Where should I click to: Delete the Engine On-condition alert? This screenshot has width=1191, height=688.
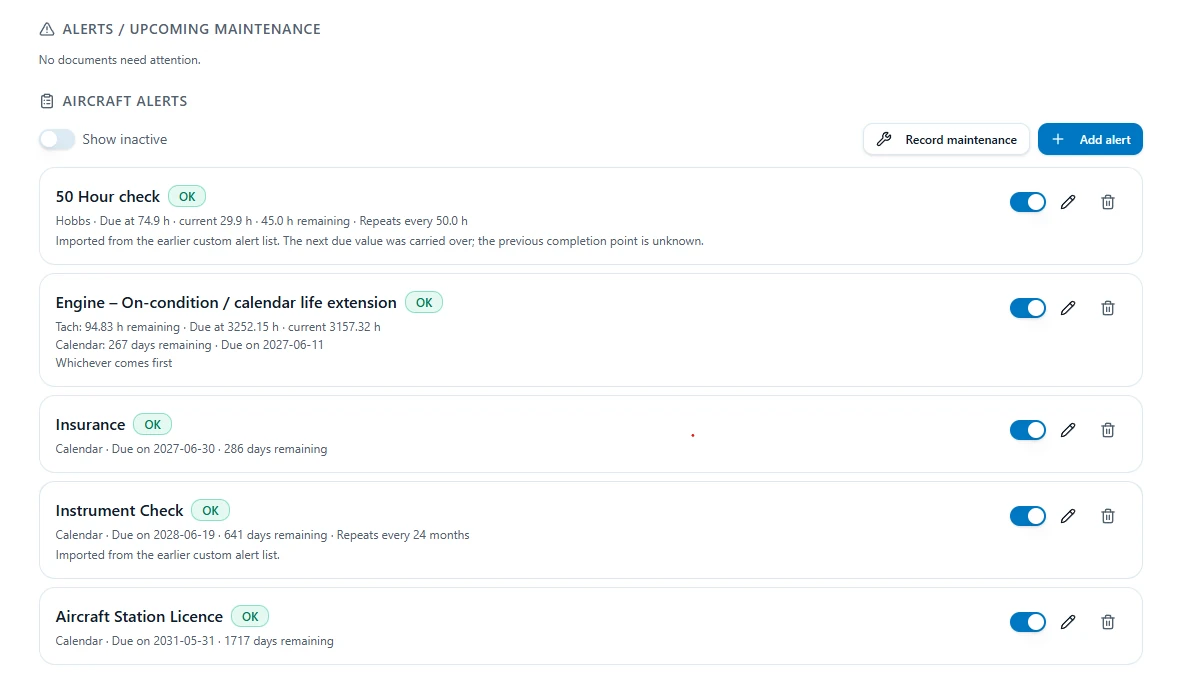1107,308
